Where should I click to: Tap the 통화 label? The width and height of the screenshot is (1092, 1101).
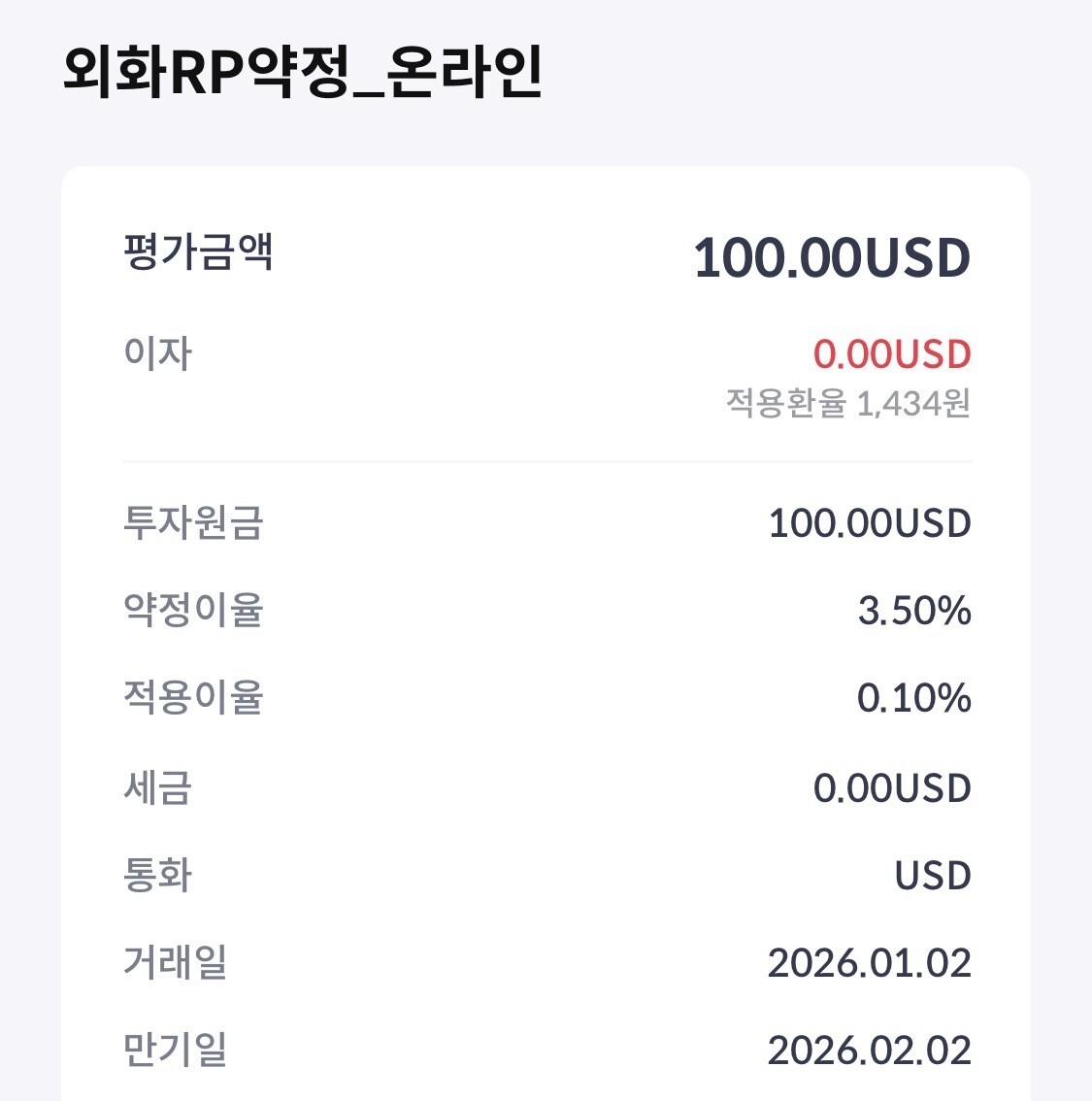point(158,875)
